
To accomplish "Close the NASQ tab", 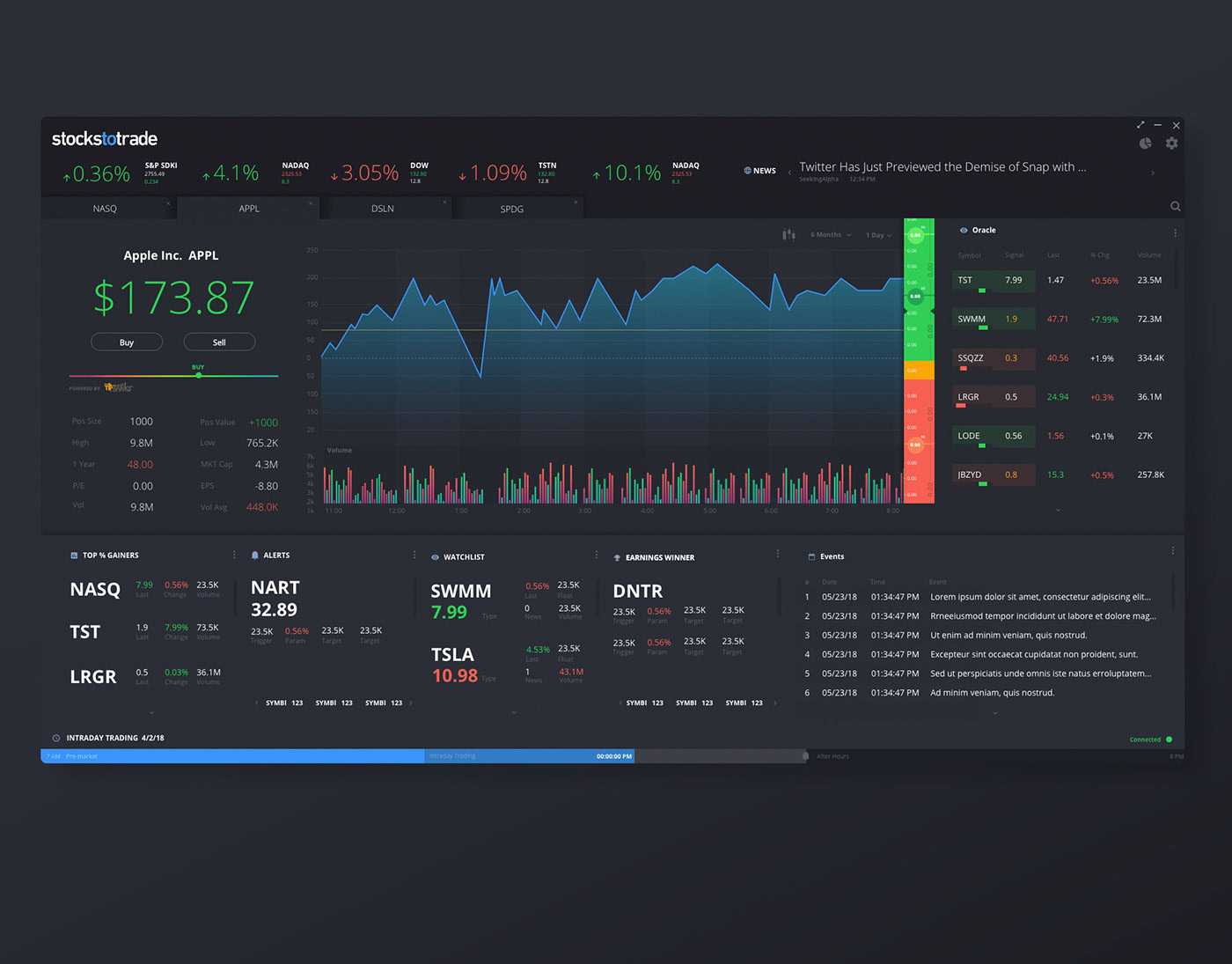I will [168, 203].
